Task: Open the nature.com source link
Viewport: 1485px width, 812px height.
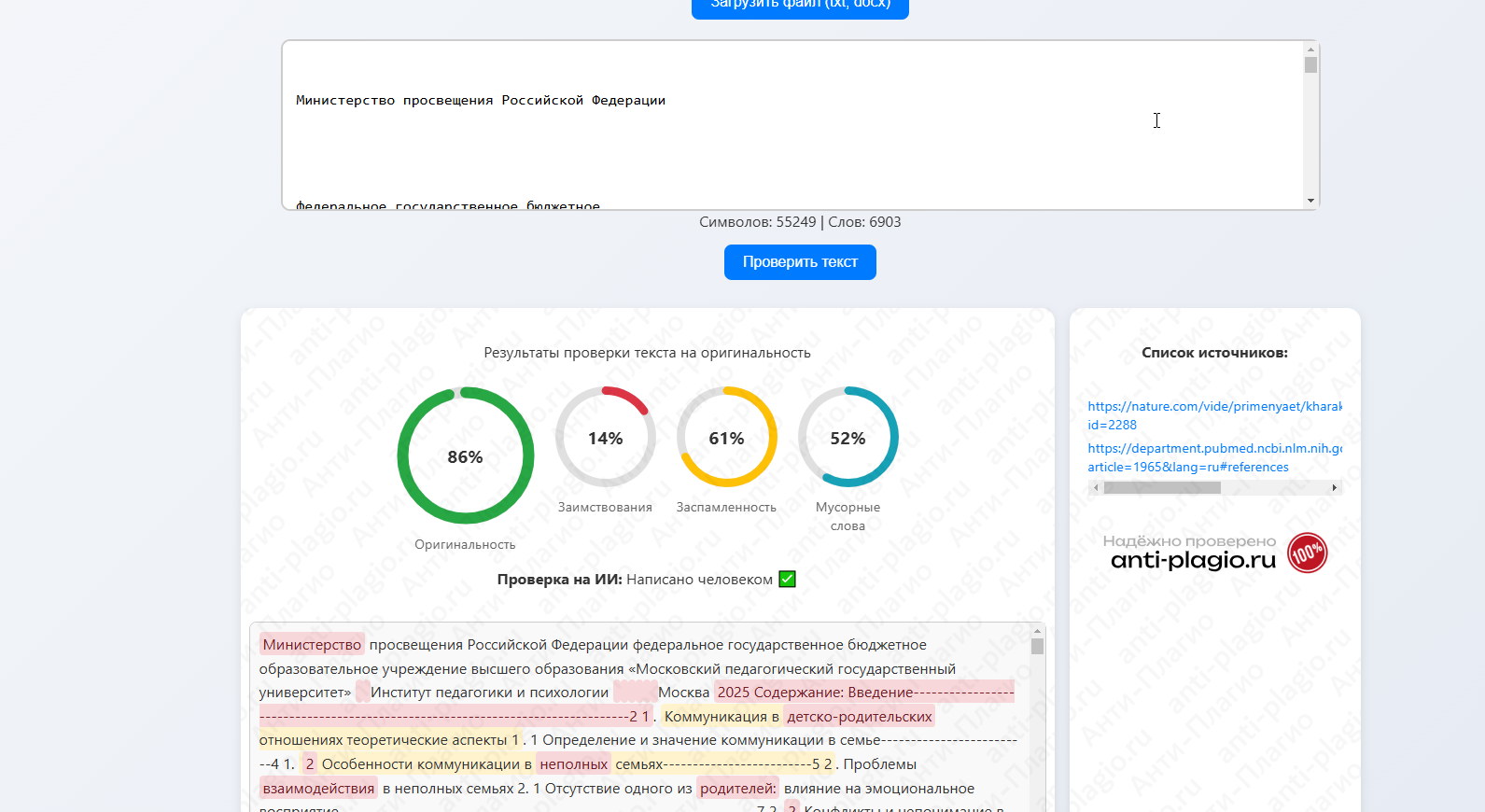Action: 1214,415
